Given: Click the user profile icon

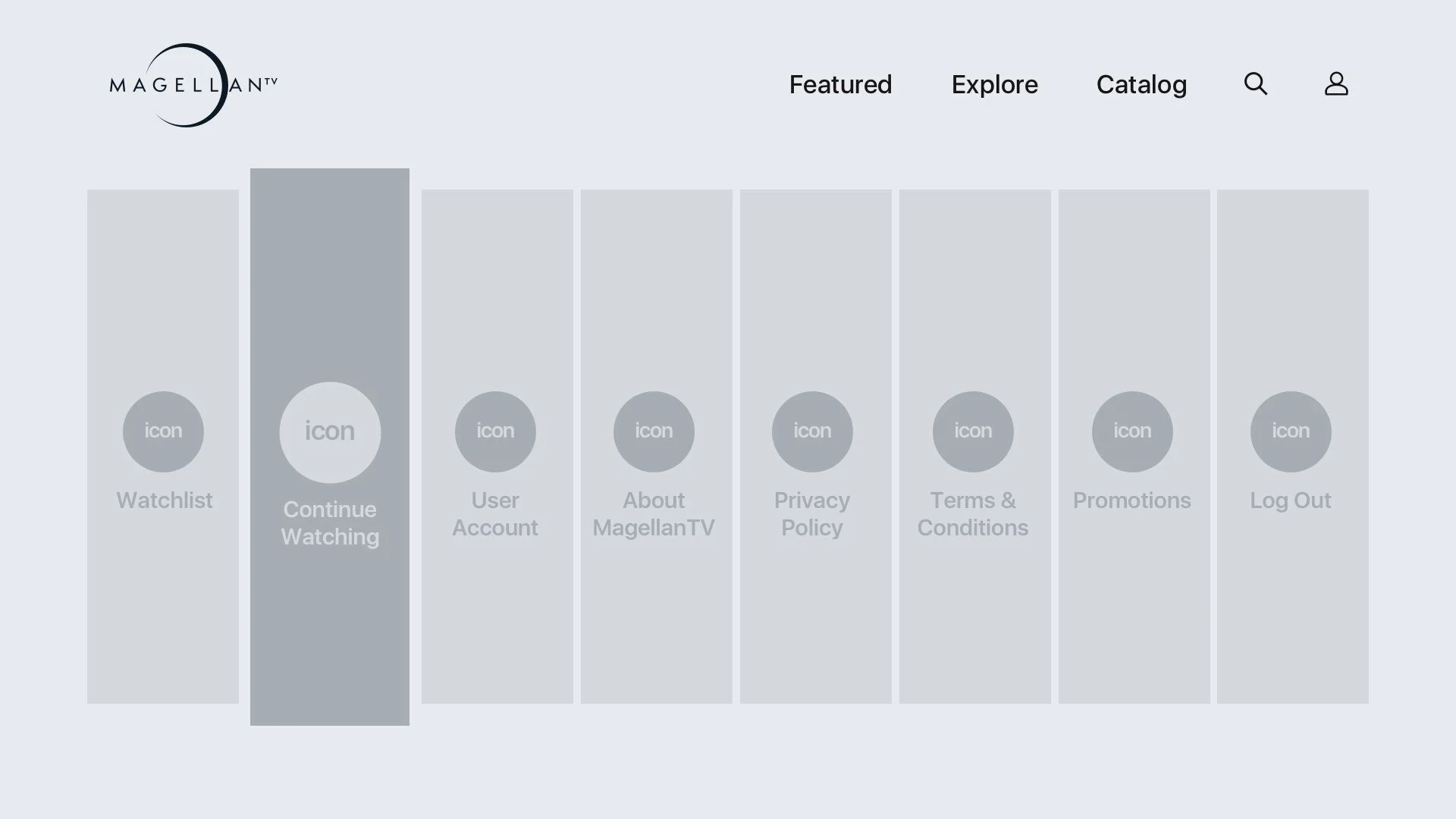Looking at the screenshot, I should point(1336,83).
